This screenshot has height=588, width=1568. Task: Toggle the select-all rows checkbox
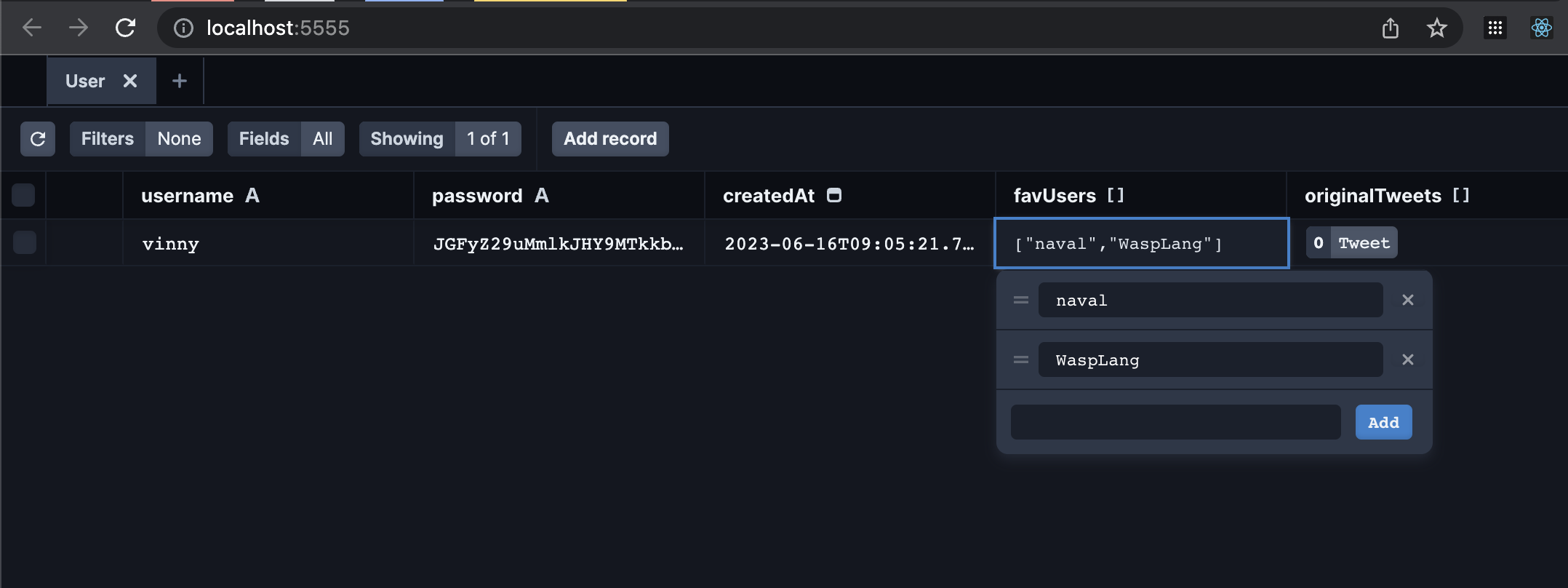(23, 195)
